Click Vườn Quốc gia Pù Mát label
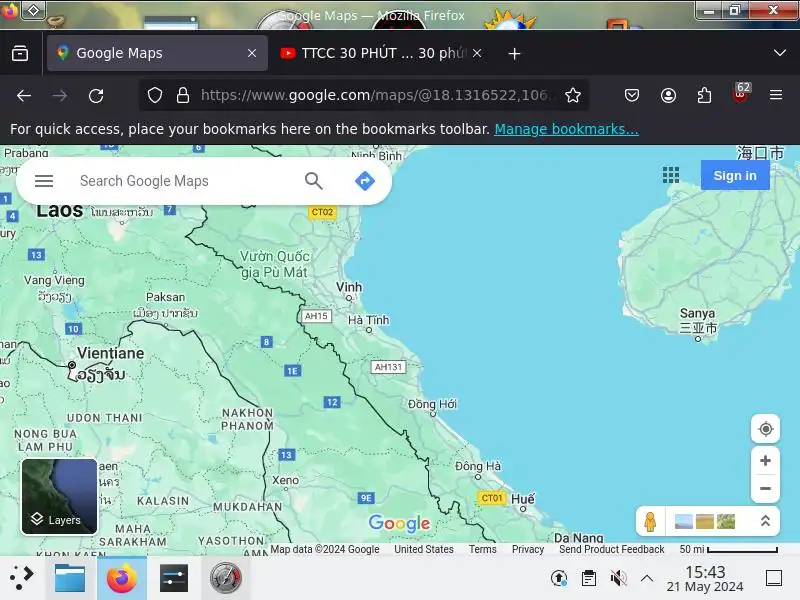The height and width of the screenshot is (600, 800). [x=275, y=264]
